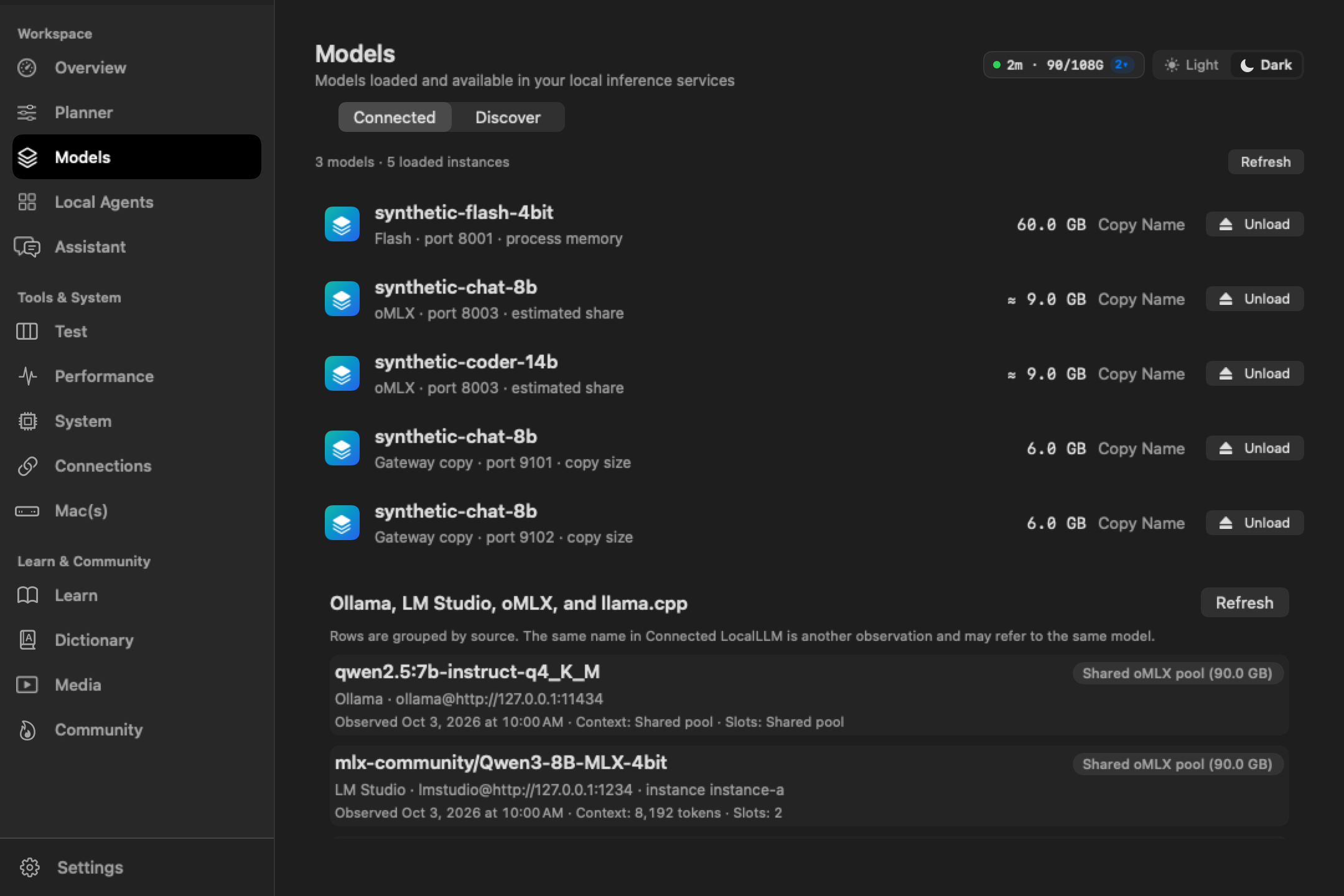This screenshot has width=1344, height=896.
Task: Click the Models layers icon in sidebar
Action: pyautogui.click(x=27, y=157)
